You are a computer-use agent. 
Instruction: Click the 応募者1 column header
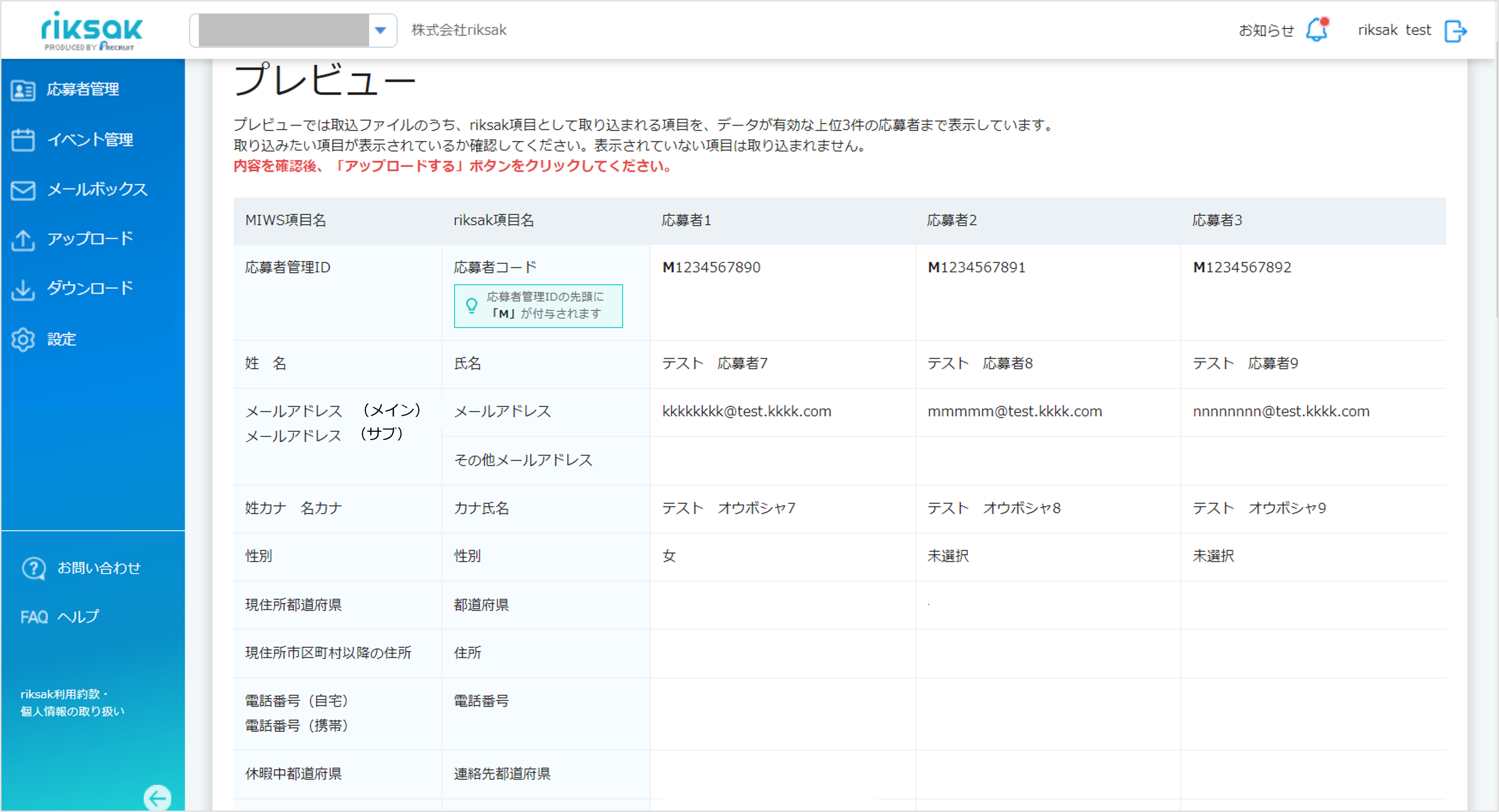click(x=686, y=221)
